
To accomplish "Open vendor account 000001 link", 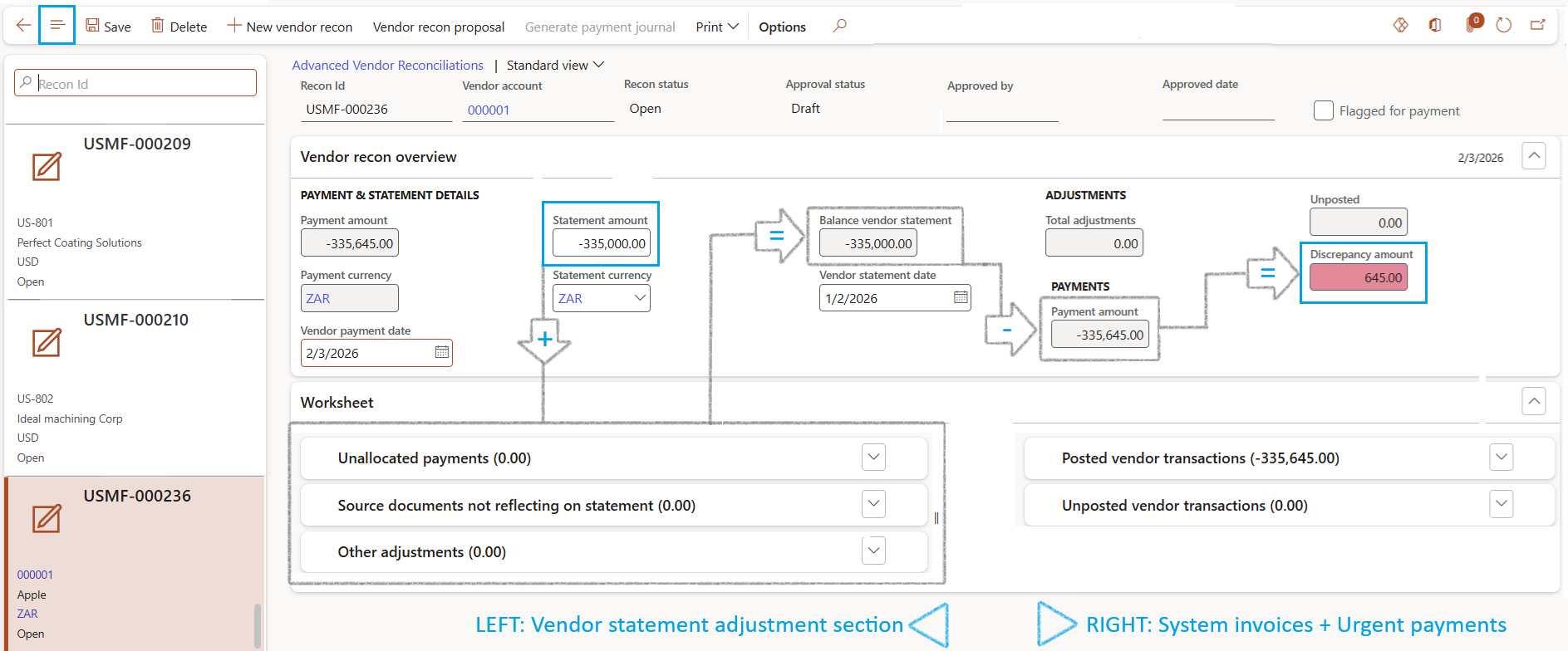I will [489, 110].
